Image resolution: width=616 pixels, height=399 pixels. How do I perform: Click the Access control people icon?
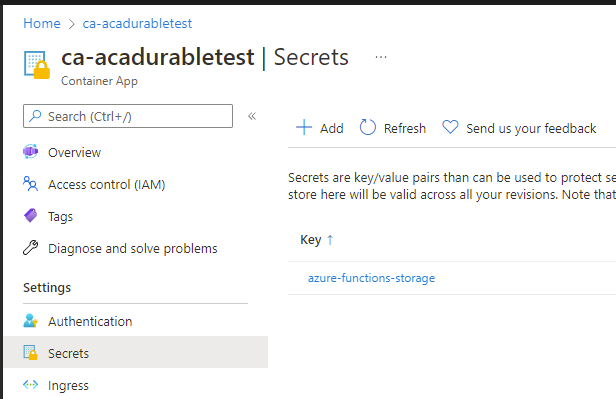click(31, 184)
